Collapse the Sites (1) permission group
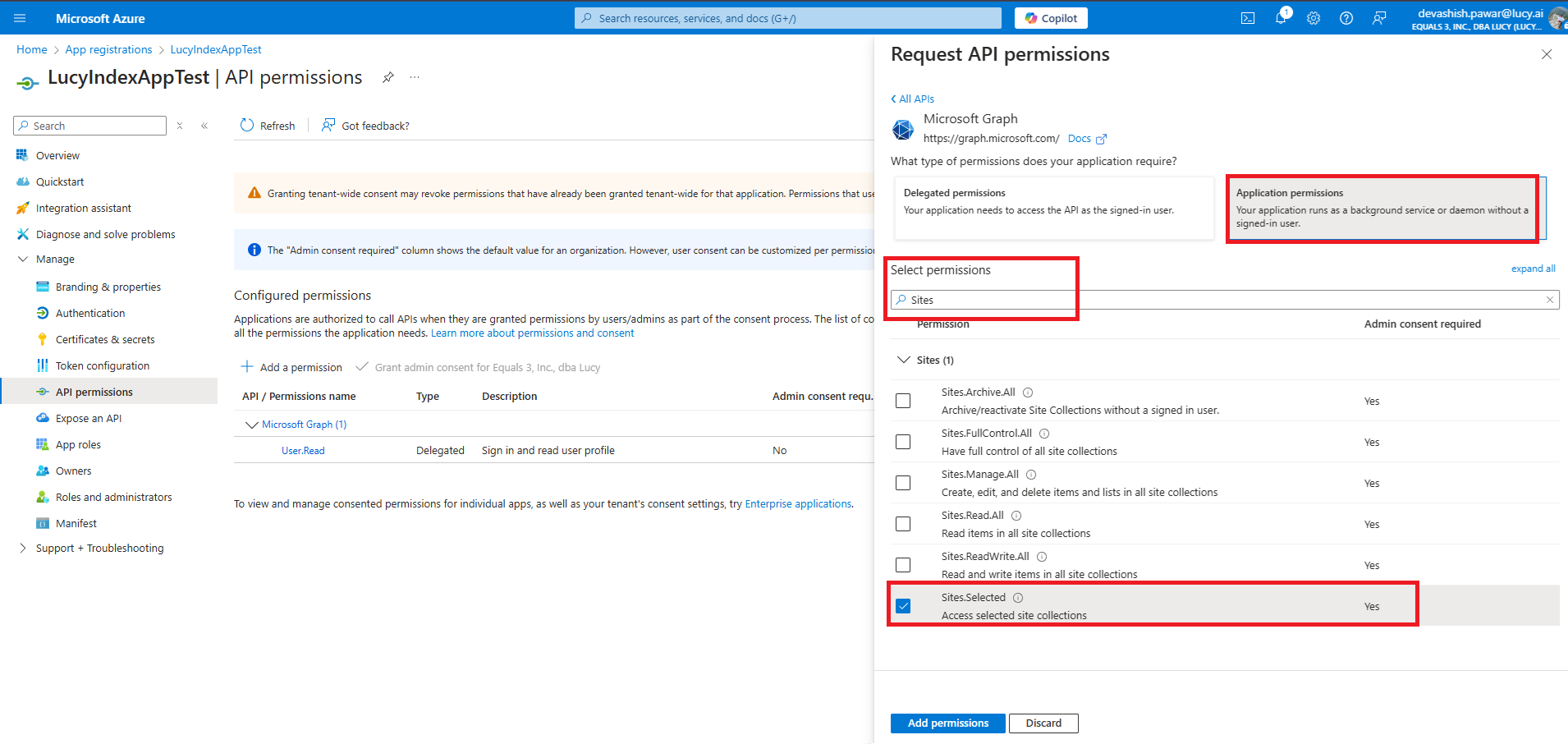This screenshot has width=1568, height=744. 904,360
